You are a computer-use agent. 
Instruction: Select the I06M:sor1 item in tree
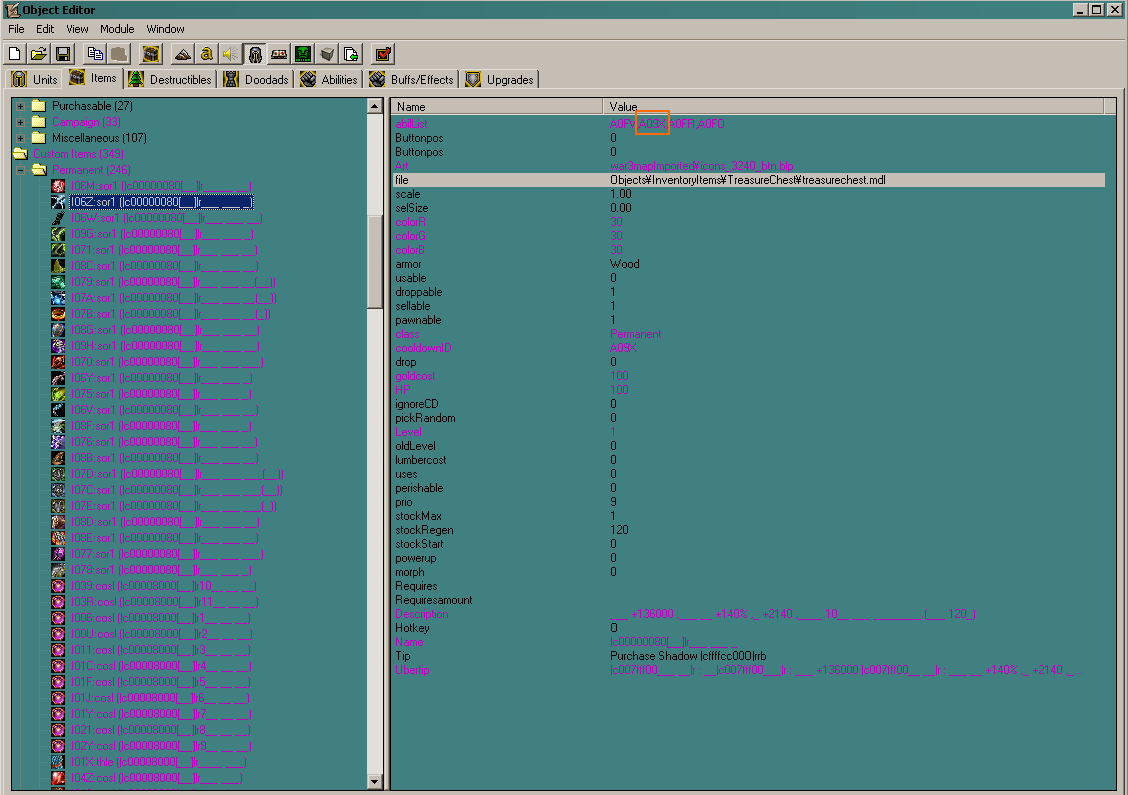point(161,186)
